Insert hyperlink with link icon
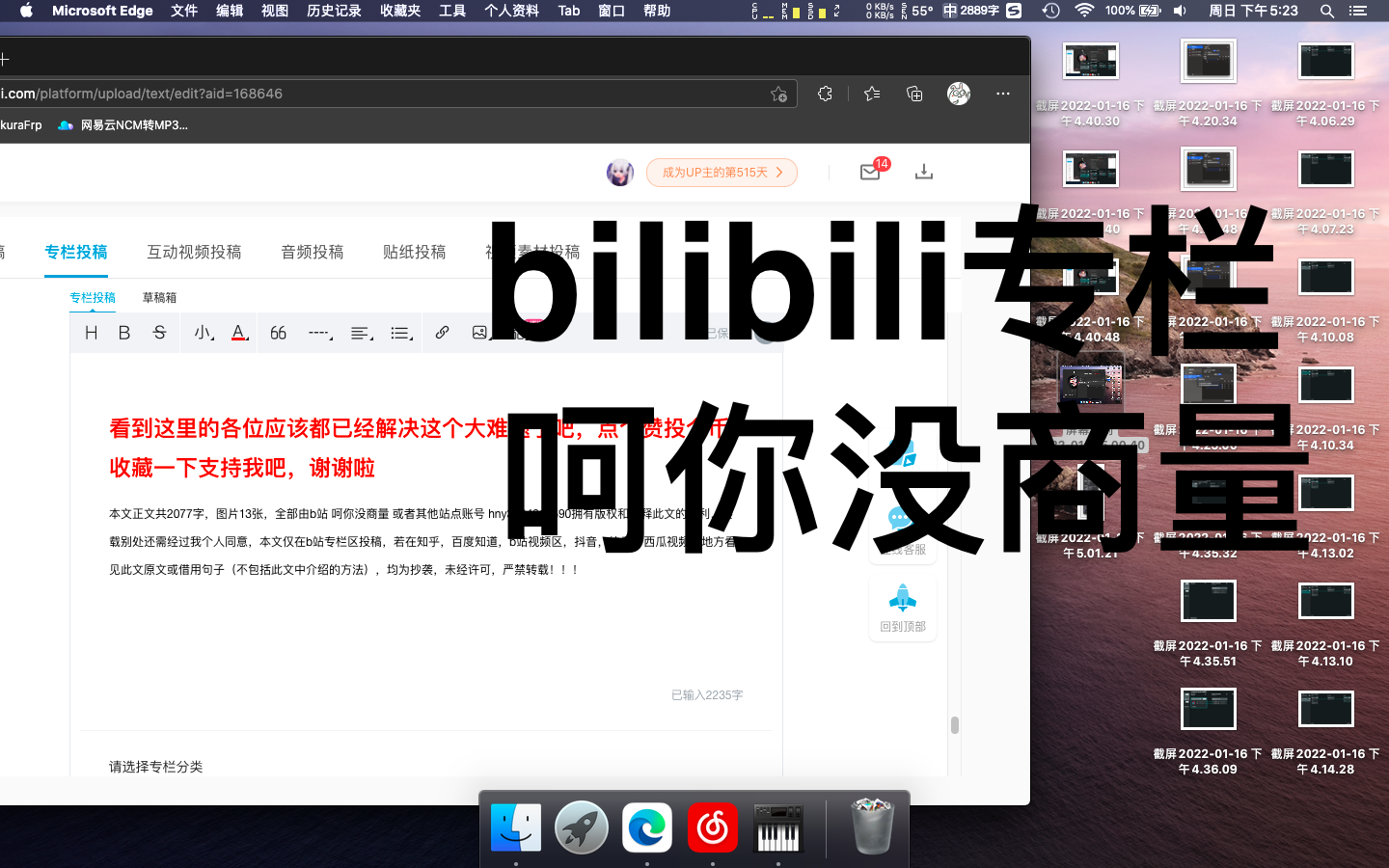This screenshot has width=1389, height=868. [x=442, y=333]
